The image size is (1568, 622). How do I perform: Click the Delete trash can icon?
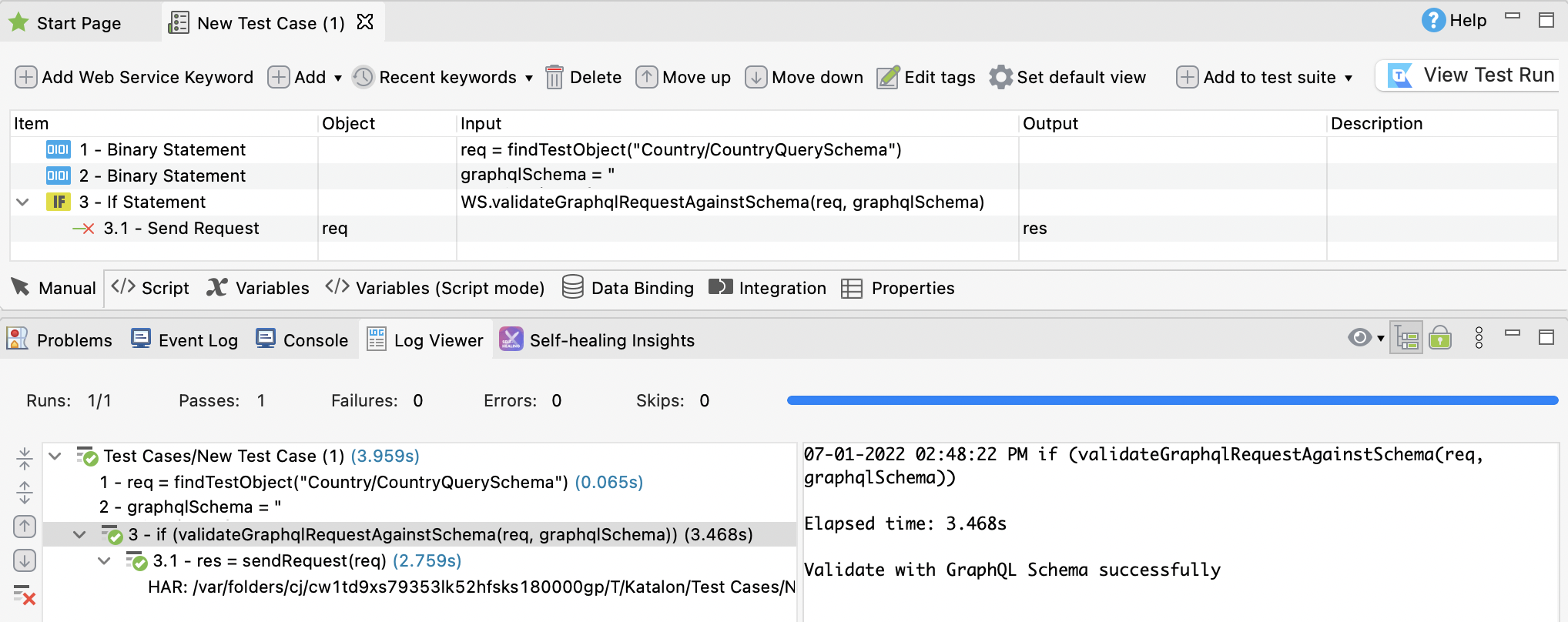coord(554,78)
